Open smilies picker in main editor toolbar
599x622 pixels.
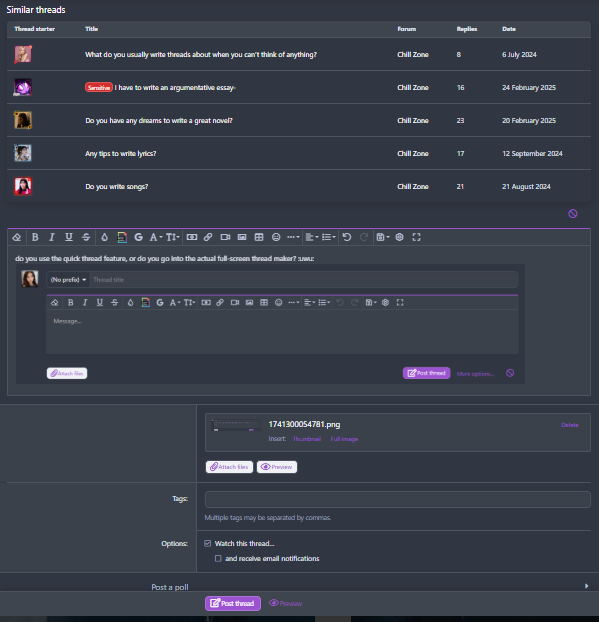click(x=276, y=237)
